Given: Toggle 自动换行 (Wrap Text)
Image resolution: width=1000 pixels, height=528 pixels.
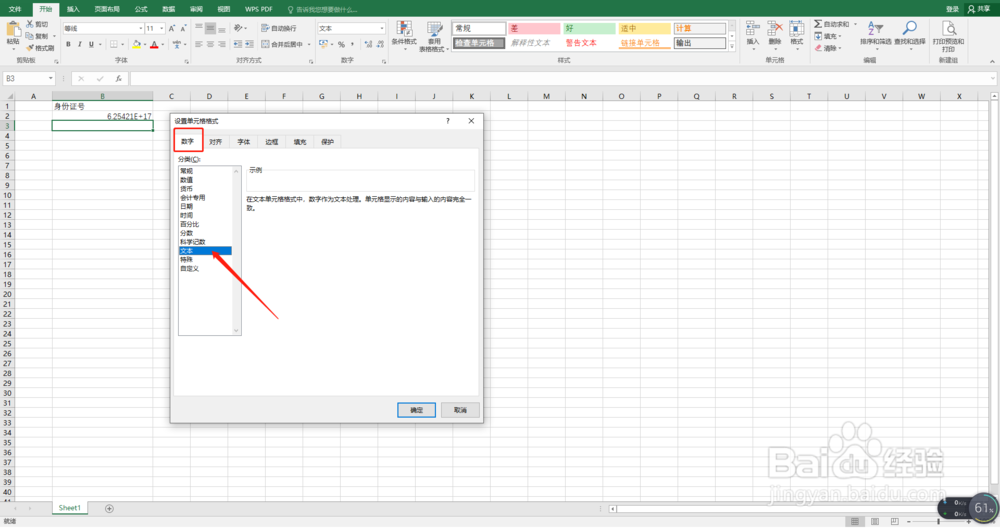Looking at the screenshot, I should [279, 28].
